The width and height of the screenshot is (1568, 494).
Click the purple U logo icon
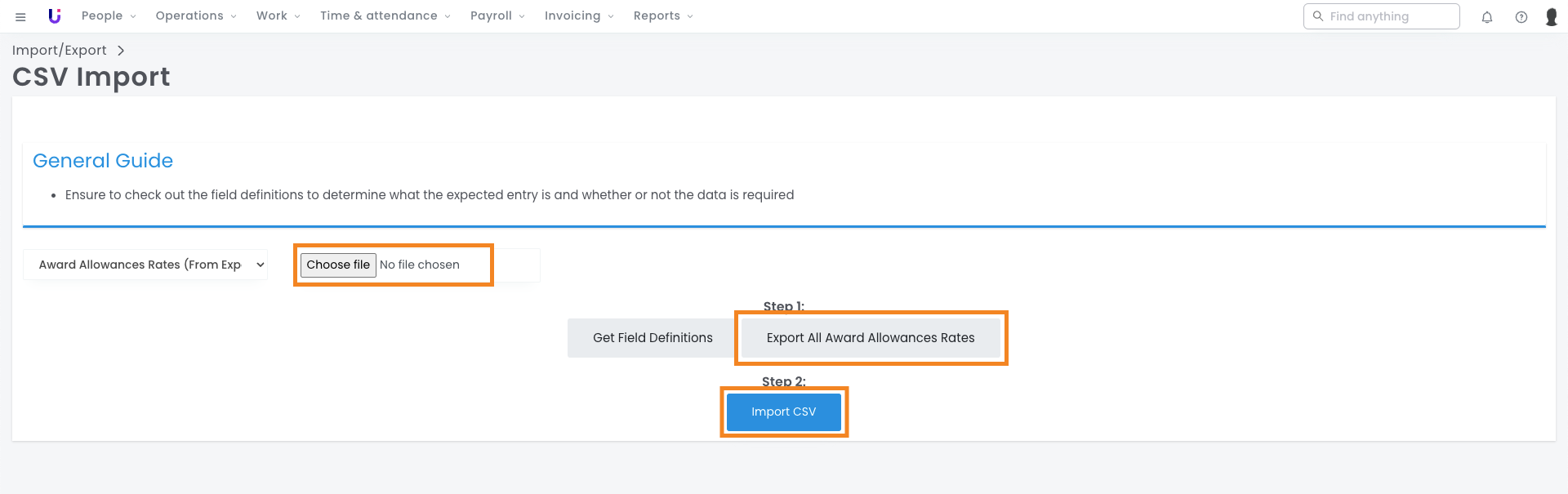pos(55,16)
